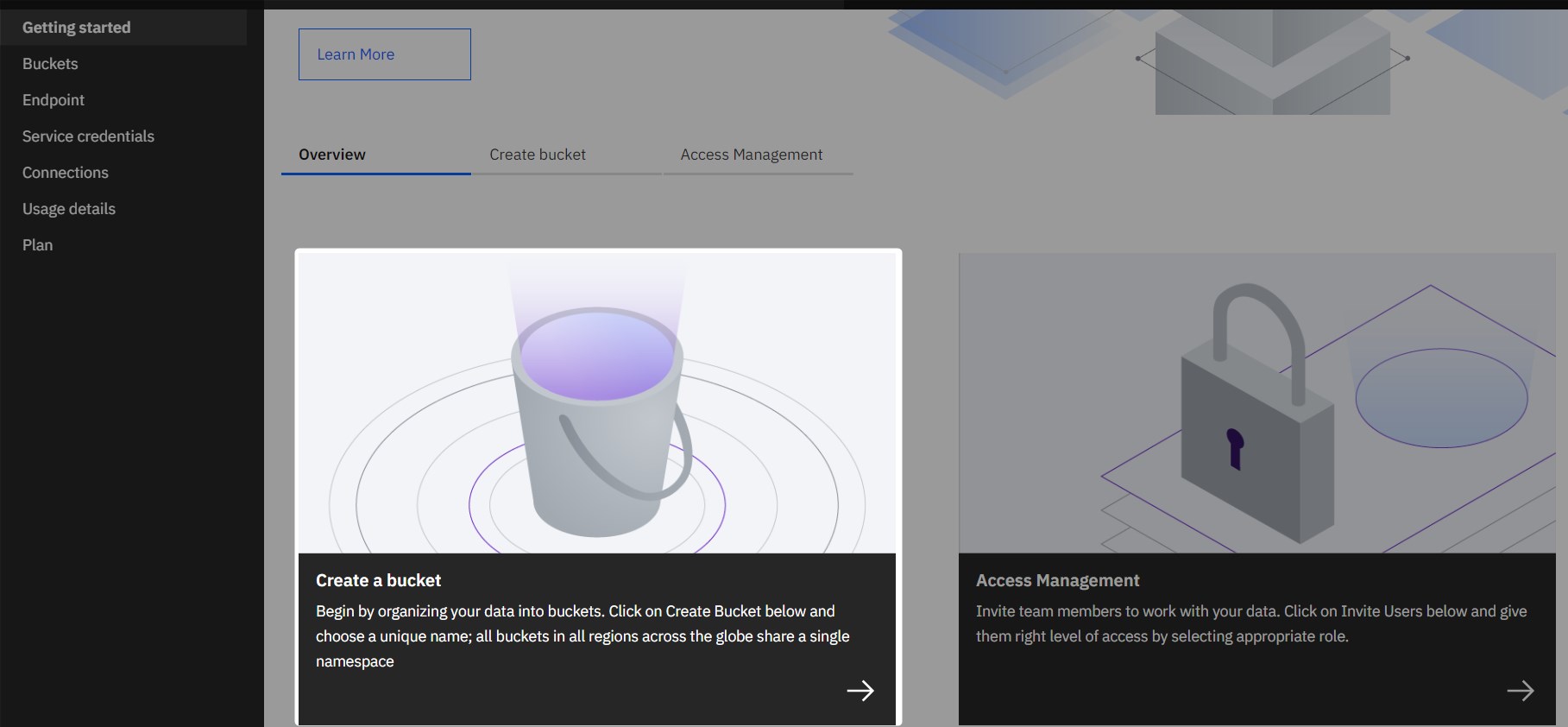
Task: Click the arrow icon on Create a bucket card
Action: click(860, 691)
